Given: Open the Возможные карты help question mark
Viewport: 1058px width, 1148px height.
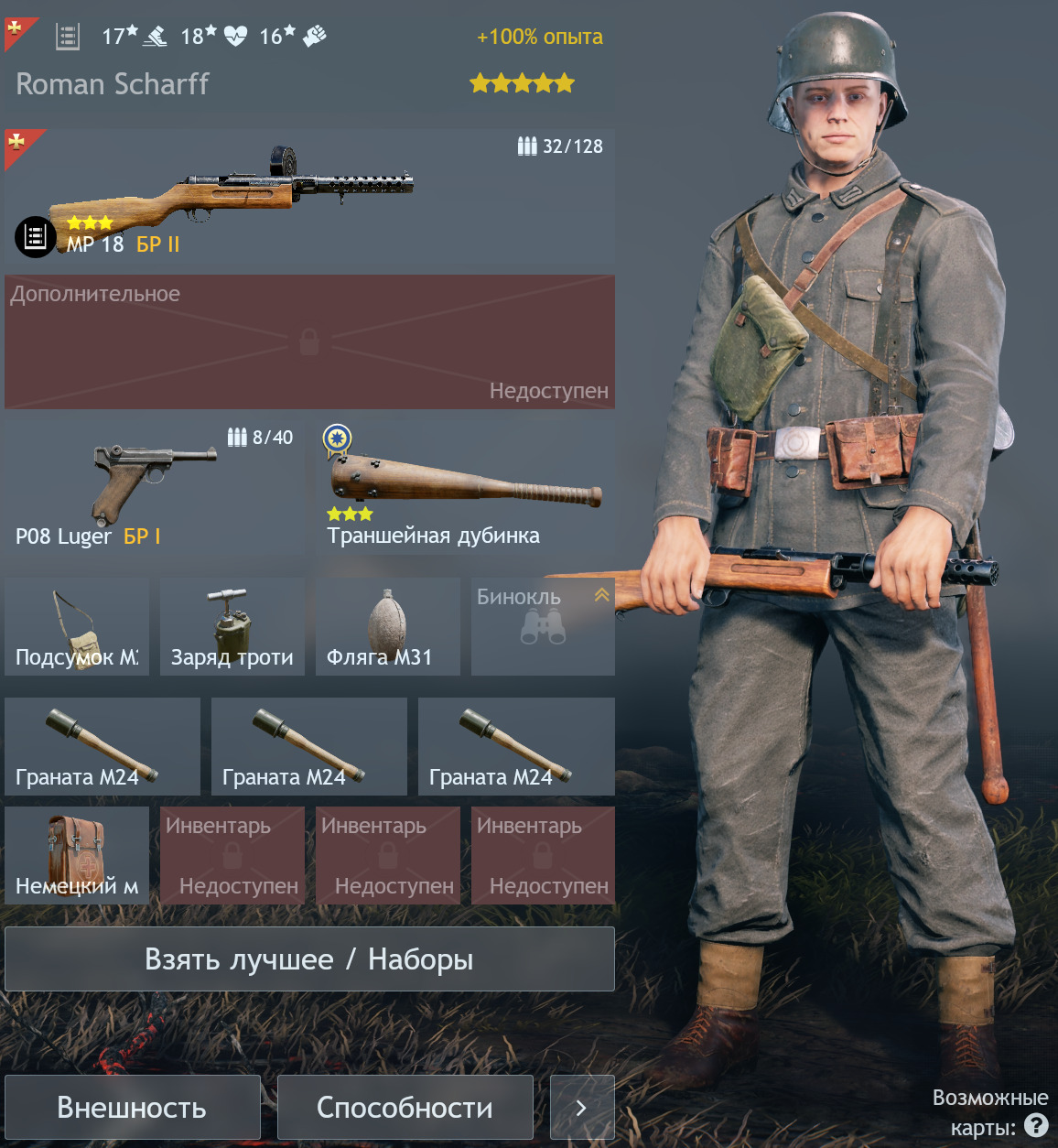Looking at the screenshot, I should [x=1036, y=1125].
